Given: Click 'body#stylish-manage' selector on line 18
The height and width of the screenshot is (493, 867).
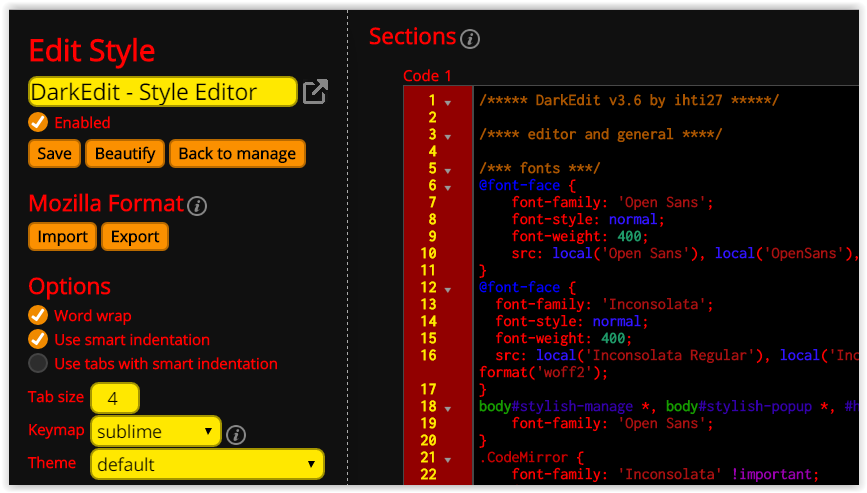Looking at the screenshot, I should pos(556,406).
